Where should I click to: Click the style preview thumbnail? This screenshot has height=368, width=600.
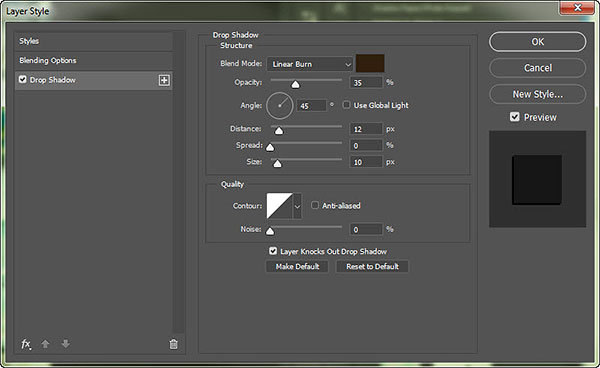[537, 179]
